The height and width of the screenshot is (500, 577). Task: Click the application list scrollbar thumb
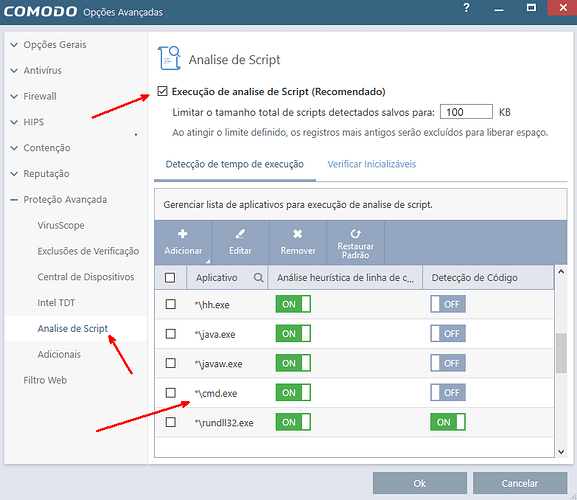(561, 353)
